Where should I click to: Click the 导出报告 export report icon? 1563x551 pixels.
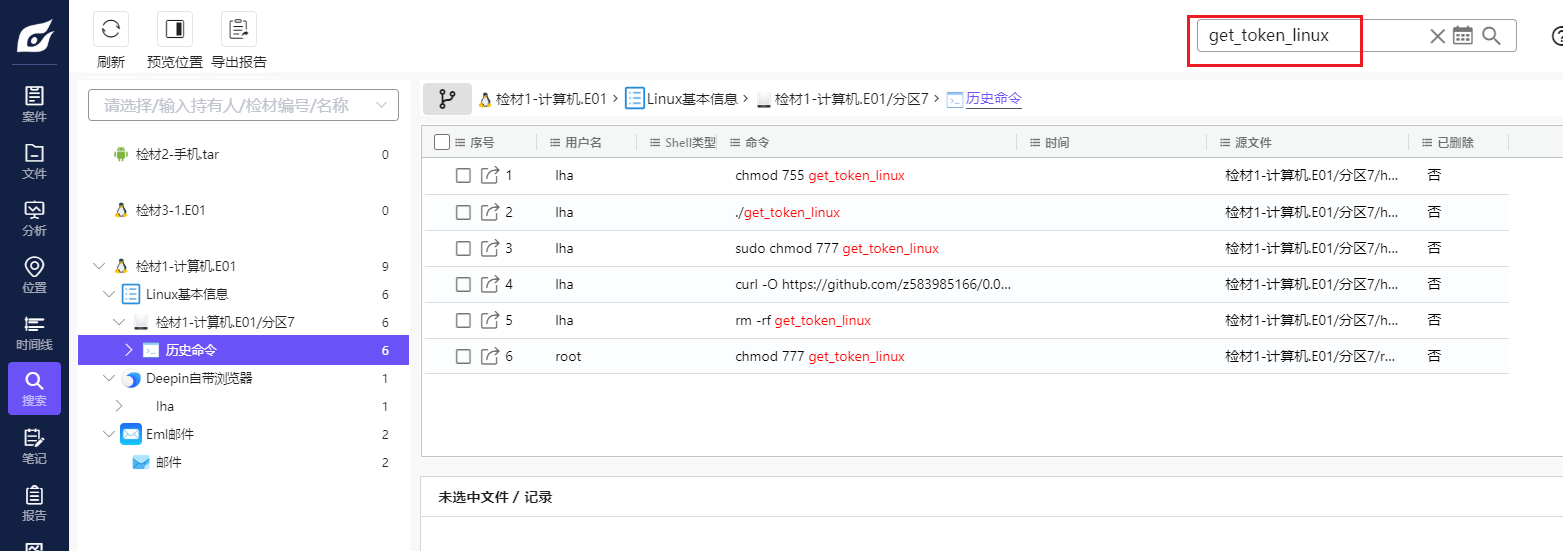point(239,29)
